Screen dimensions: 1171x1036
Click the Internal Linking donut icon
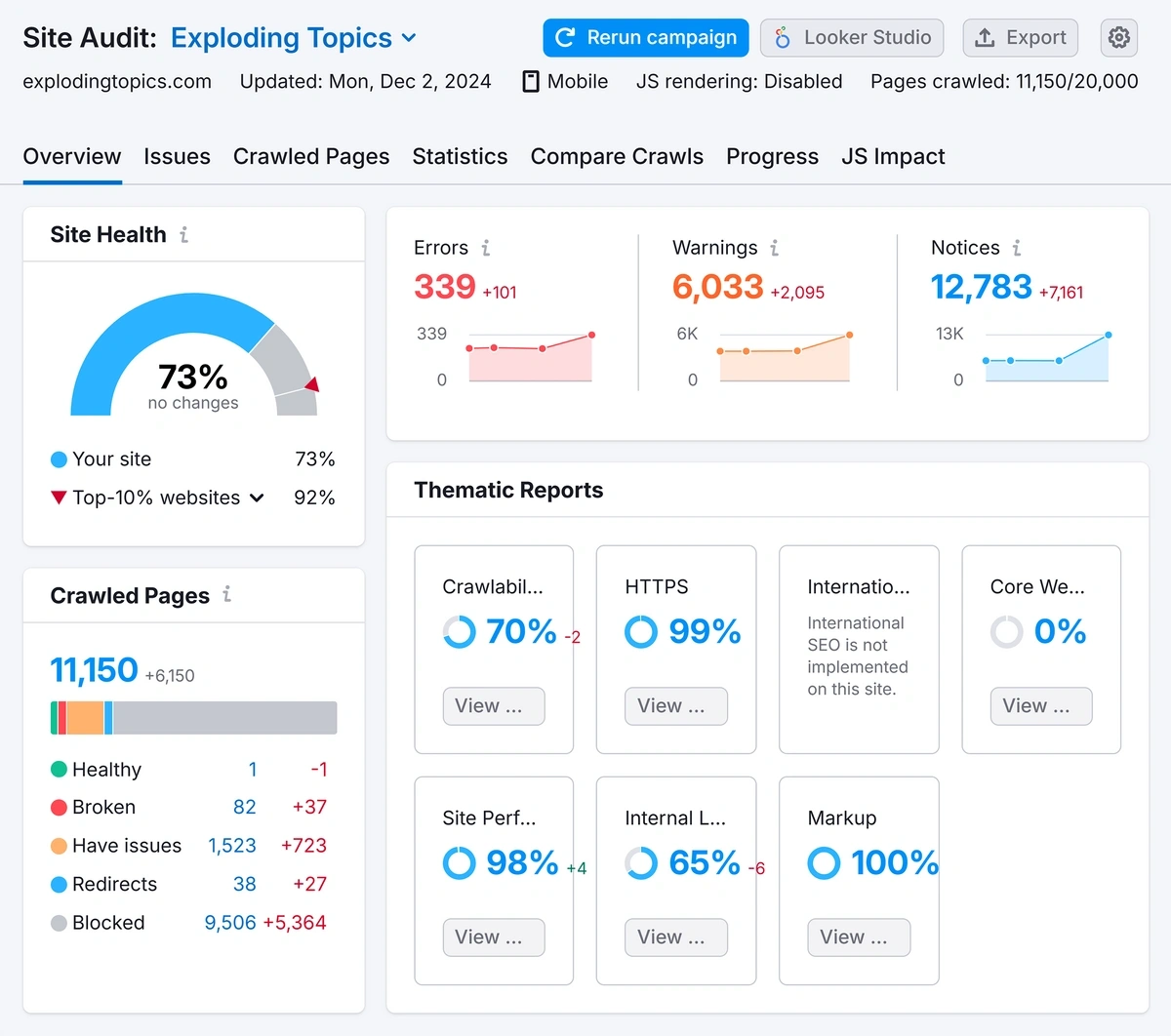tap(641, 863)
